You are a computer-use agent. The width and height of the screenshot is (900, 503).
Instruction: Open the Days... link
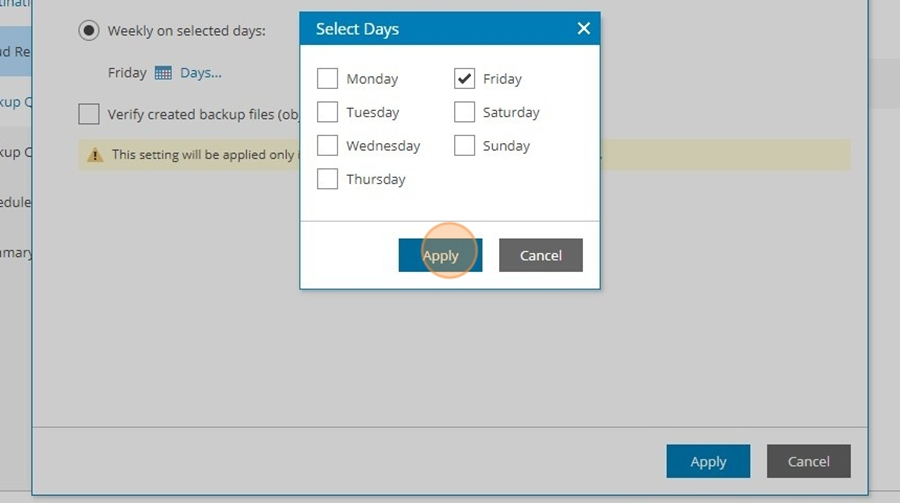click(201, 73)
